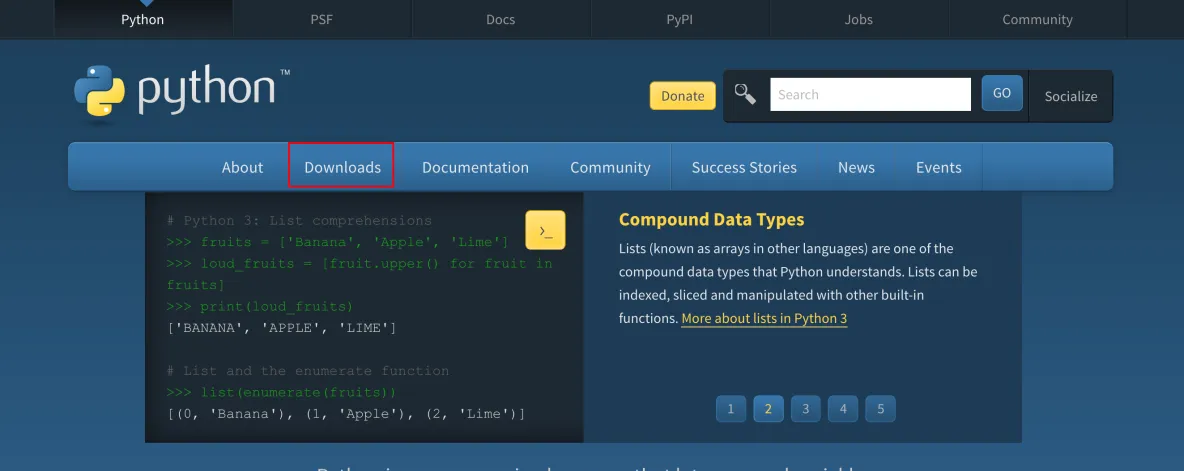The image size is (1184, 471).
Task: Open the Python top bar tab
Action: (143, 20)
